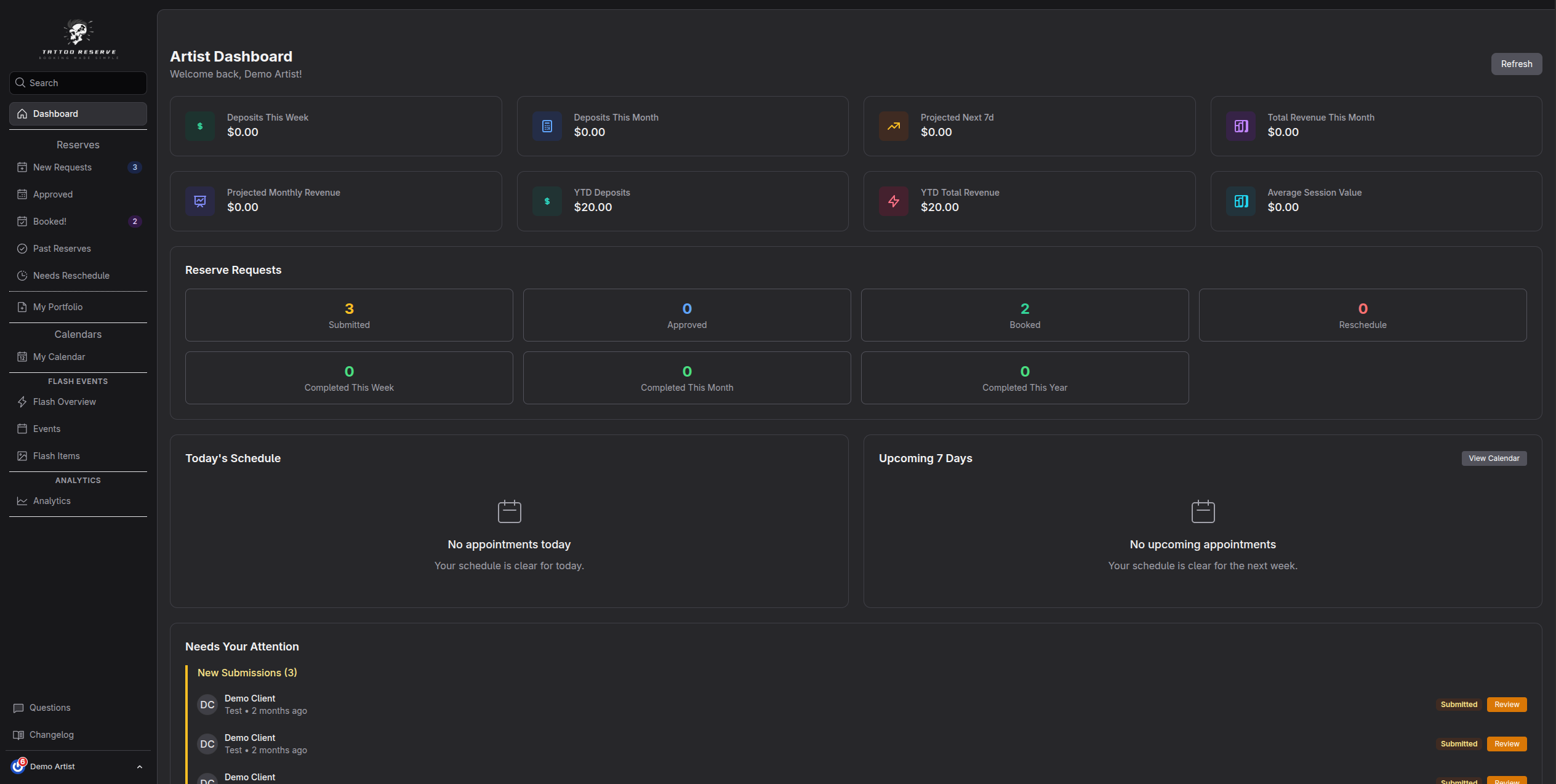Open the Approved reserves section
Image resolution: width=1556 pixels, height=784 pixels.
[54, 194]
